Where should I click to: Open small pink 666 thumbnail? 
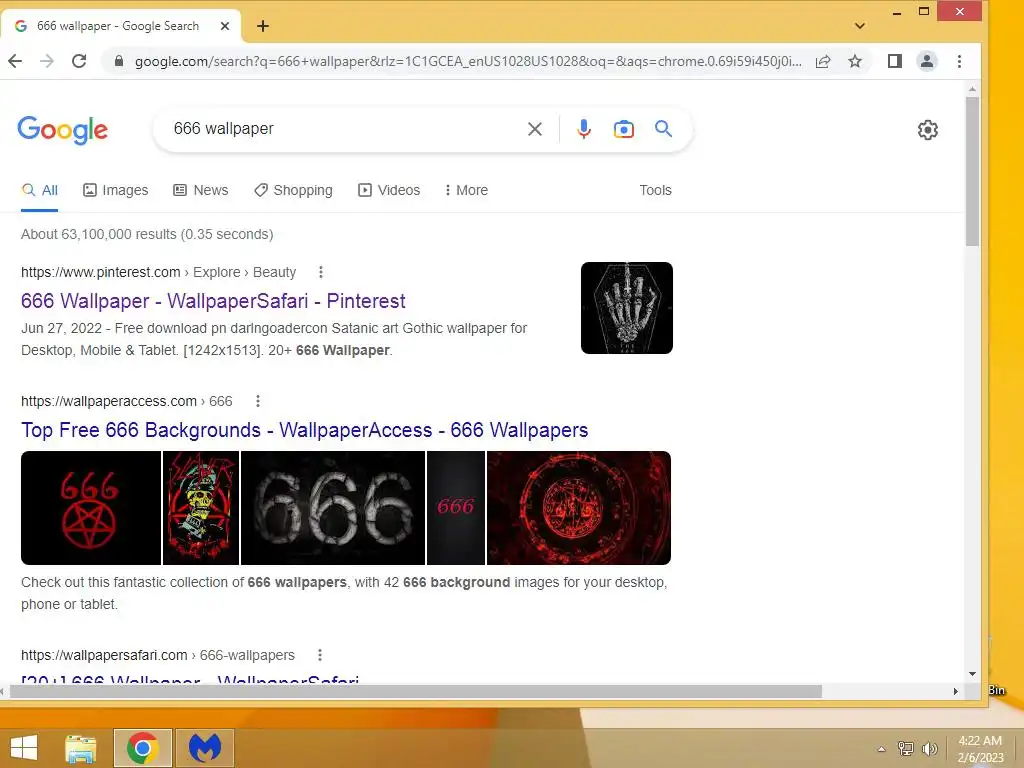coord(456,508)
